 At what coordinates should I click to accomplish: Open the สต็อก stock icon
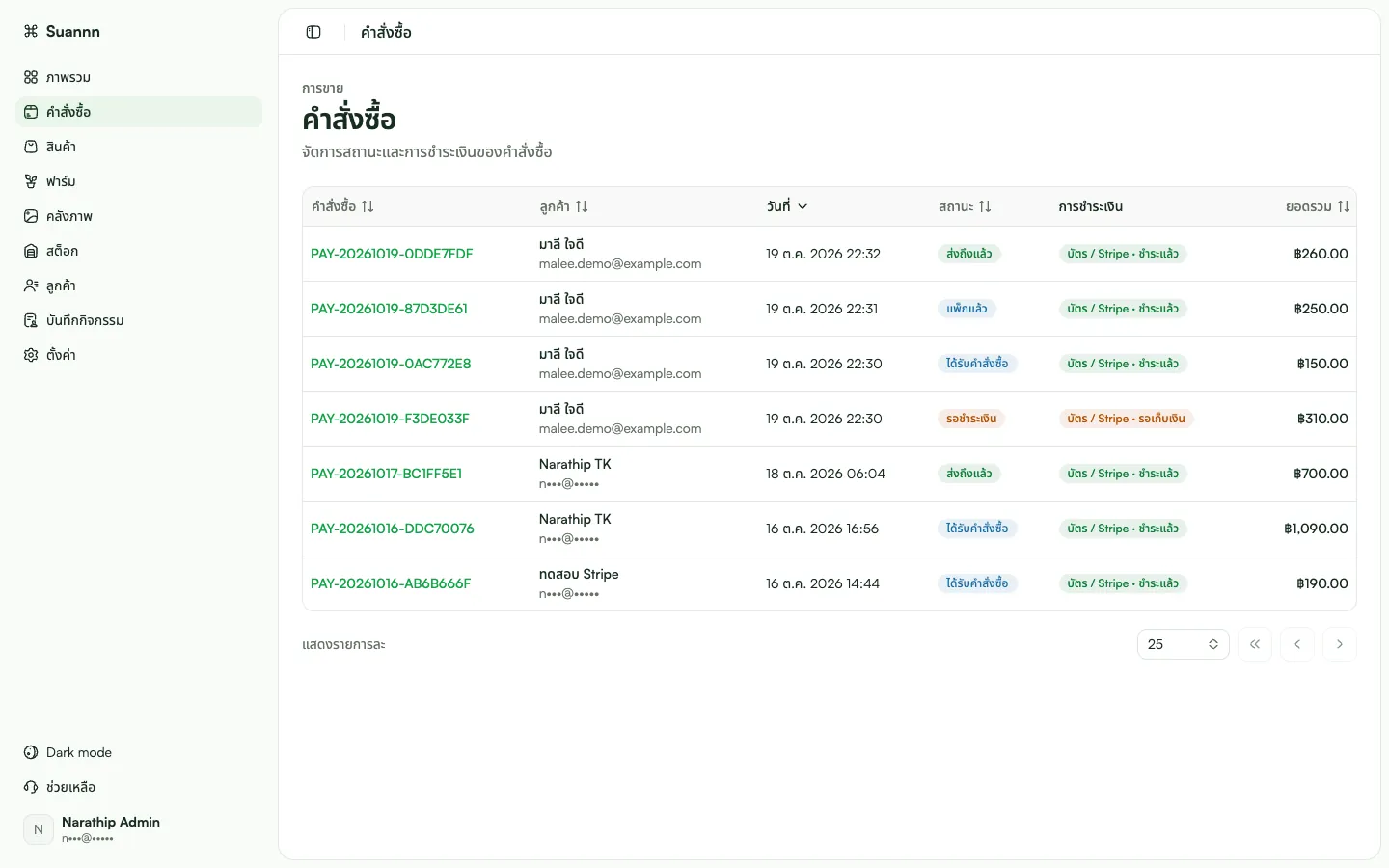pos(31,251)
